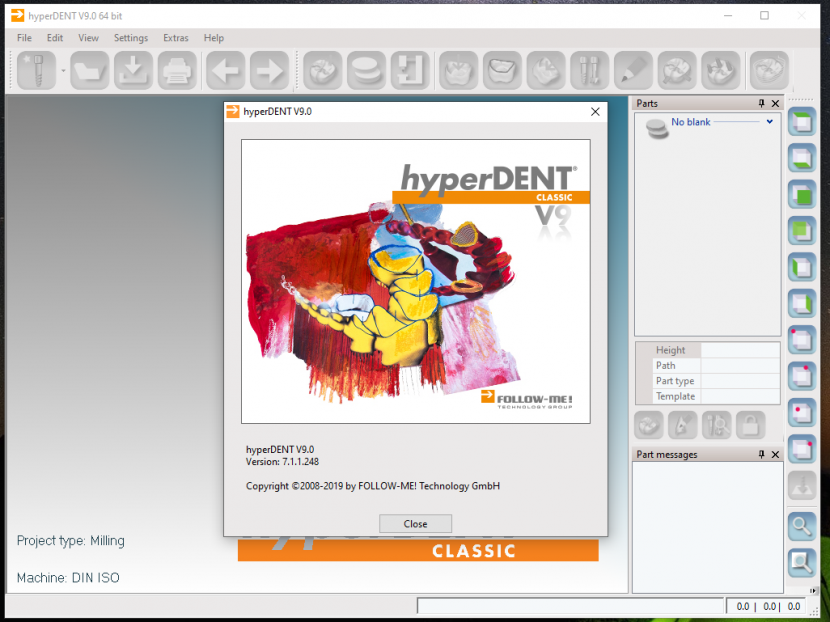
Task: Open the Extras menu
Action: pyautogui.click(x=176, y=38)
